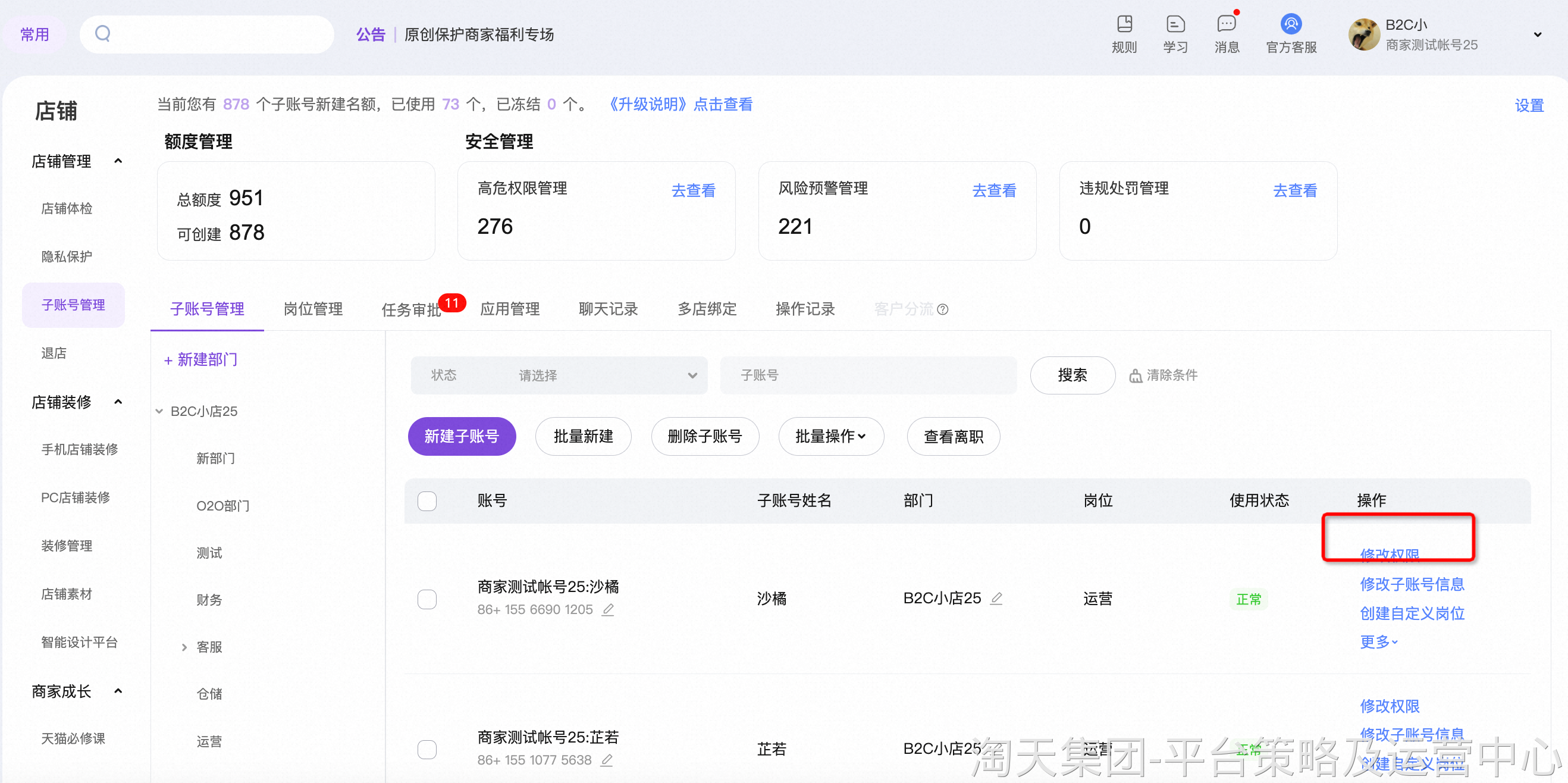Click 去查看 for 违规处罚管理
This screenshot has height=783, width=1568.
pos(1294,190)
